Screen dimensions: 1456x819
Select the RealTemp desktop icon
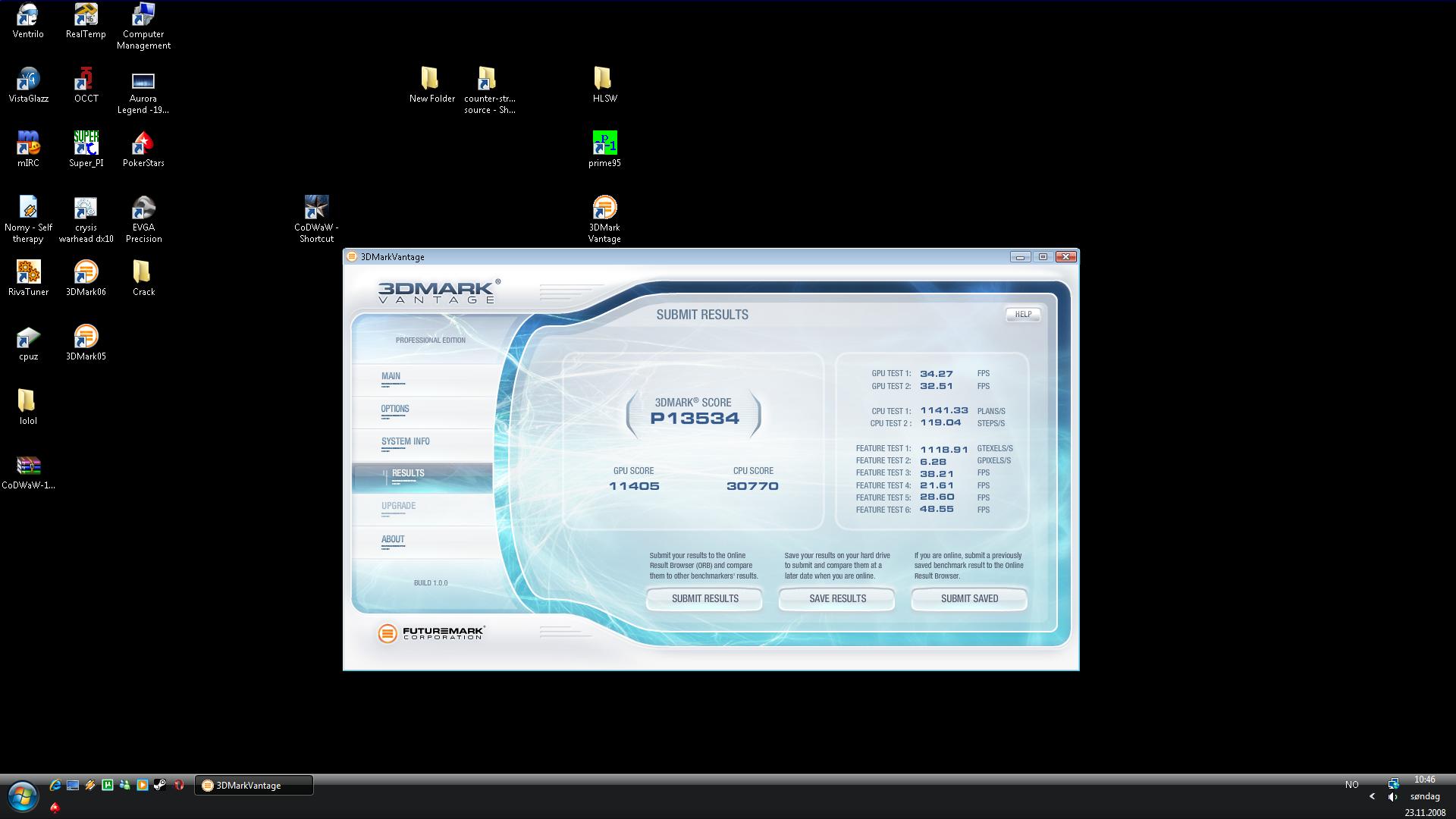[86, 20]
